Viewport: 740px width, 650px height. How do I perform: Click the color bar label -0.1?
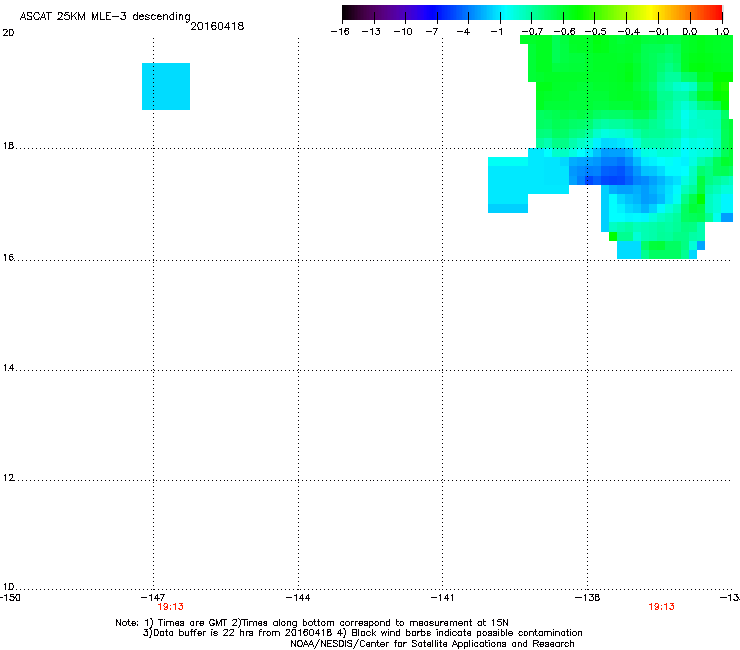pos(659,32)
